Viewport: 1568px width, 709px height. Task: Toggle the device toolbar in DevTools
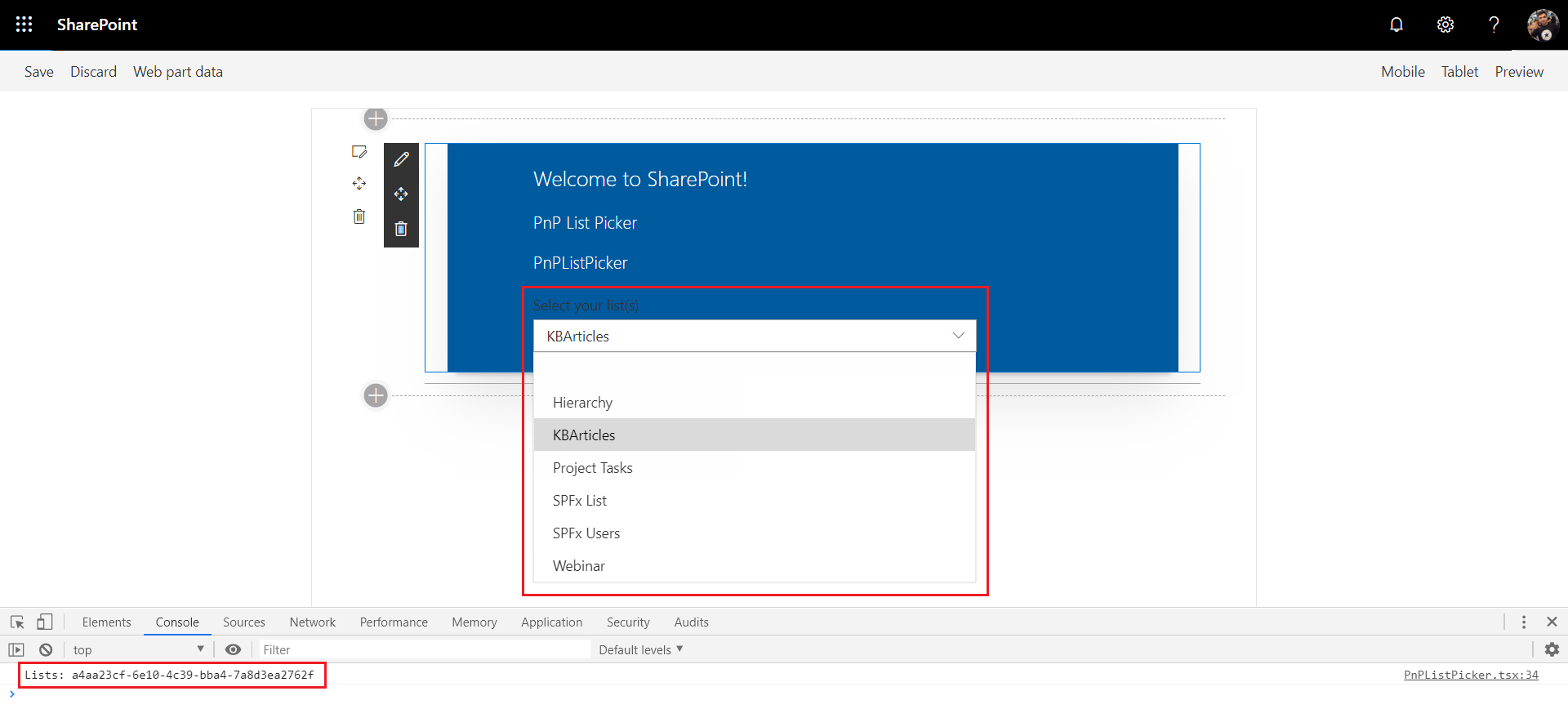[x=45, y=622]
